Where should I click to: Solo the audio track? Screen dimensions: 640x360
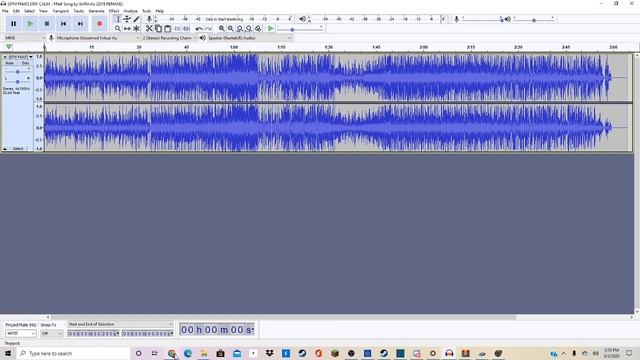[25, 63]
